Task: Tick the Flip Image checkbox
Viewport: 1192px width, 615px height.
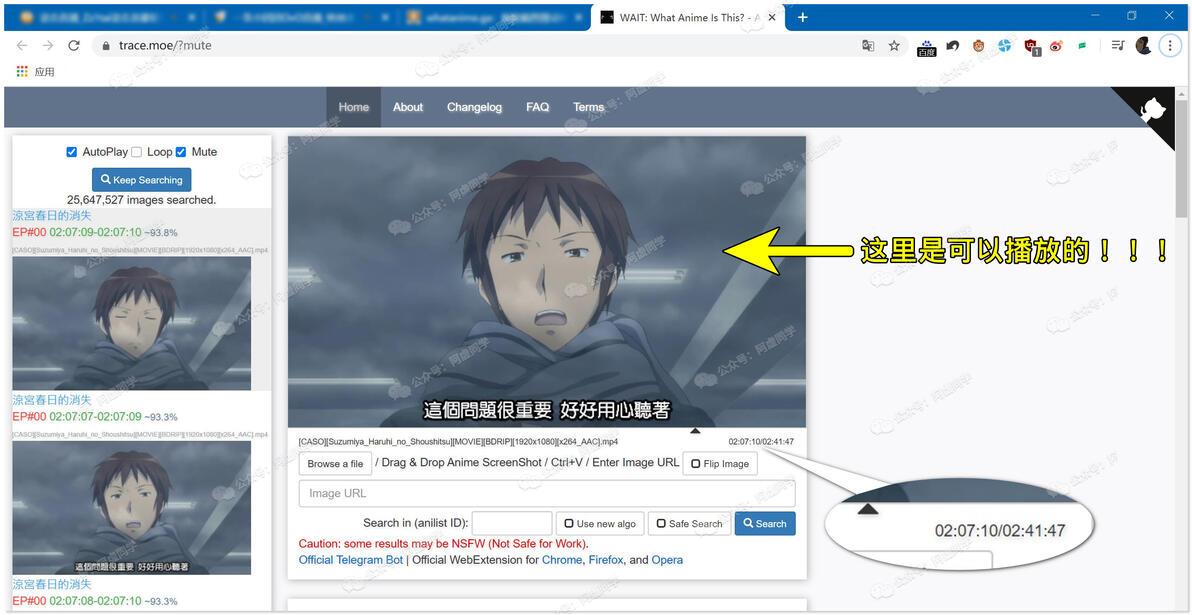Action: 696,464
